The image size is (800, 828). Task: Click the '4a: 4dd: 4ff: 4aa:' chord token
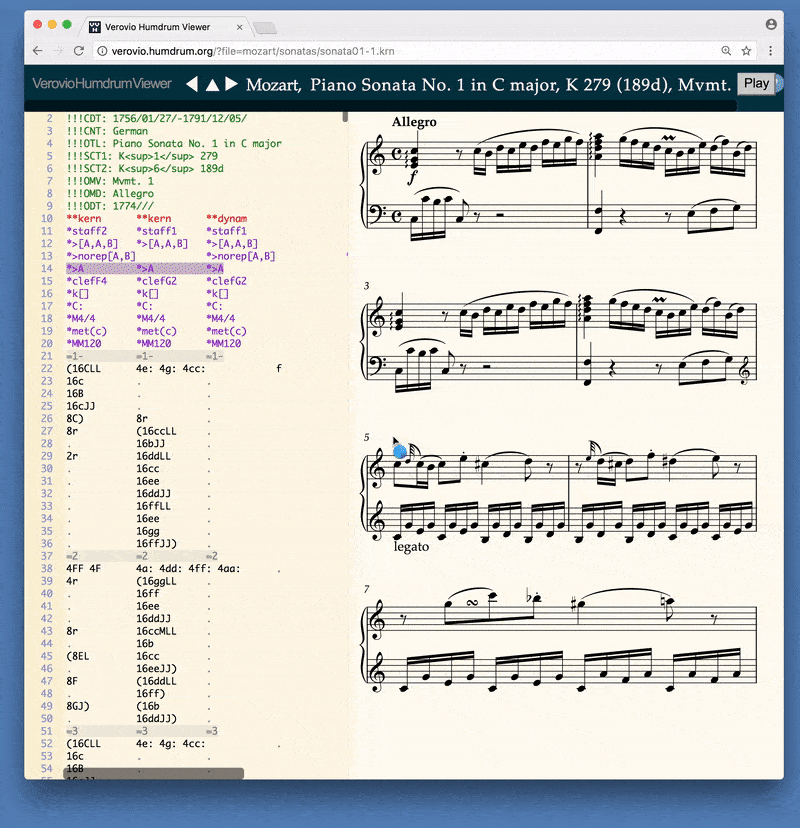tap(188, 569)
